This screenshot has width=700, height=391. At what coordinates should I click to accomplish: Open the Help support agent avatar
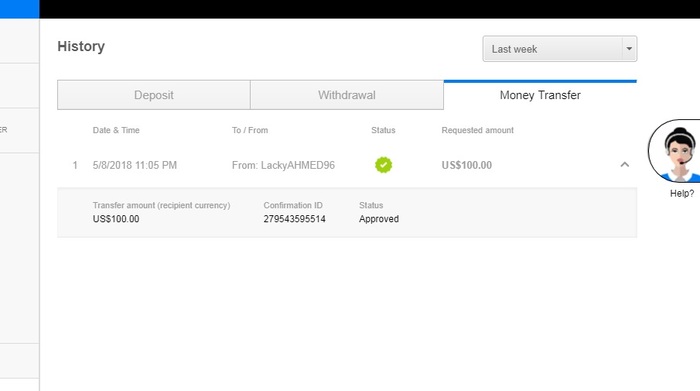674,151
